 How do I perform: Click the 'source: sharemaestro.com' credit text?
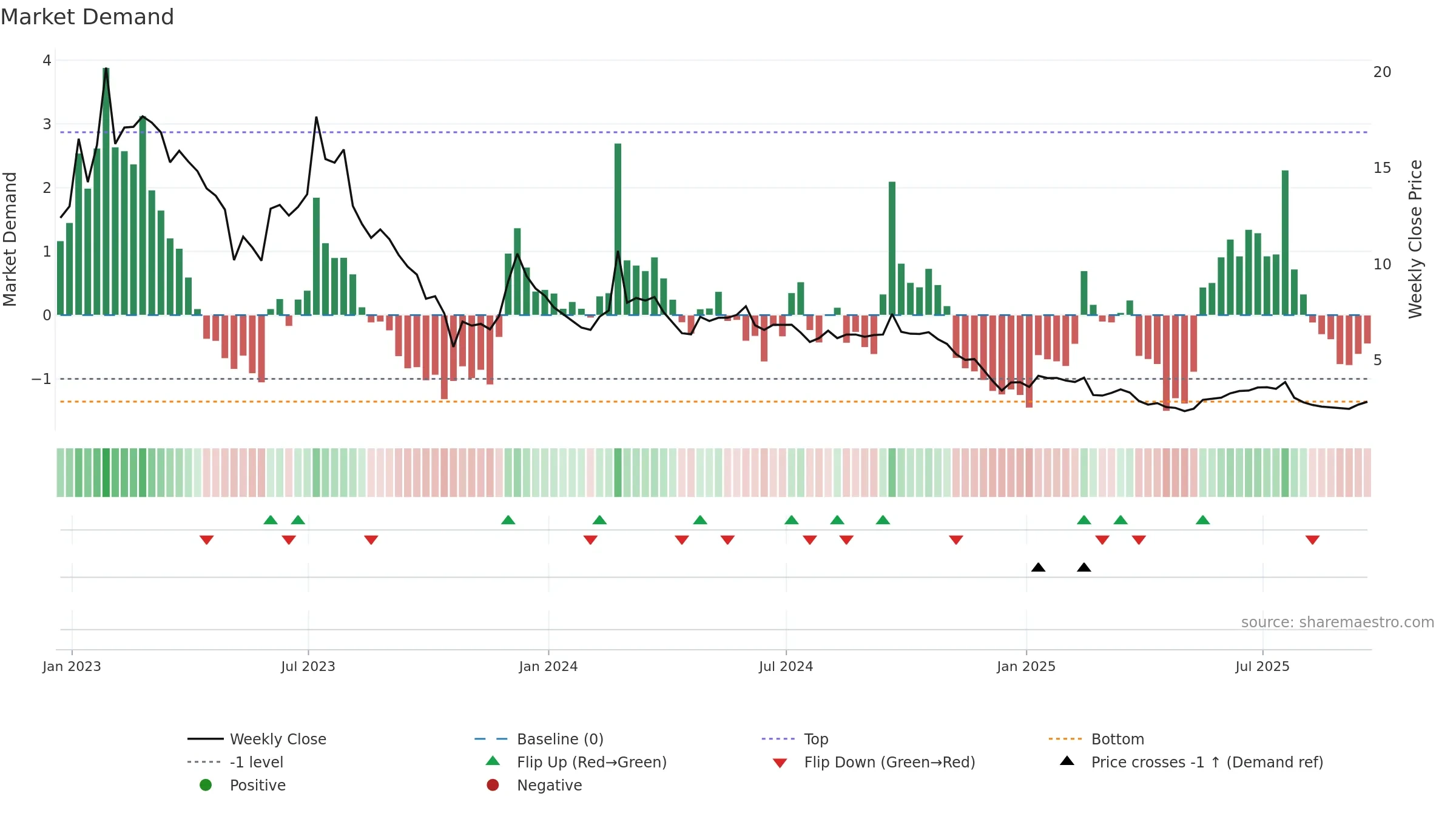[1338, 622]
